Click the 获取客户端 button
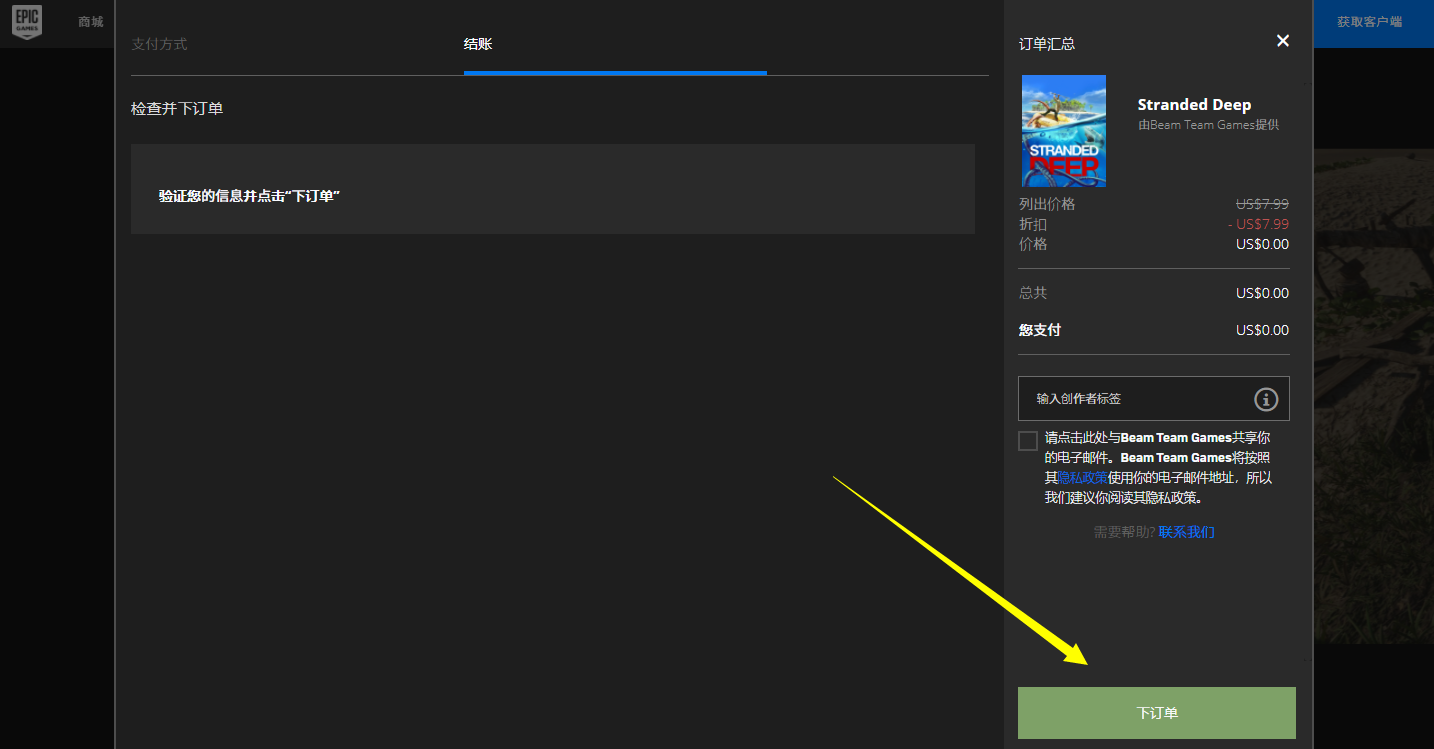The height and width of the screenshot is (749, 1434). (x=1369, y=22)
